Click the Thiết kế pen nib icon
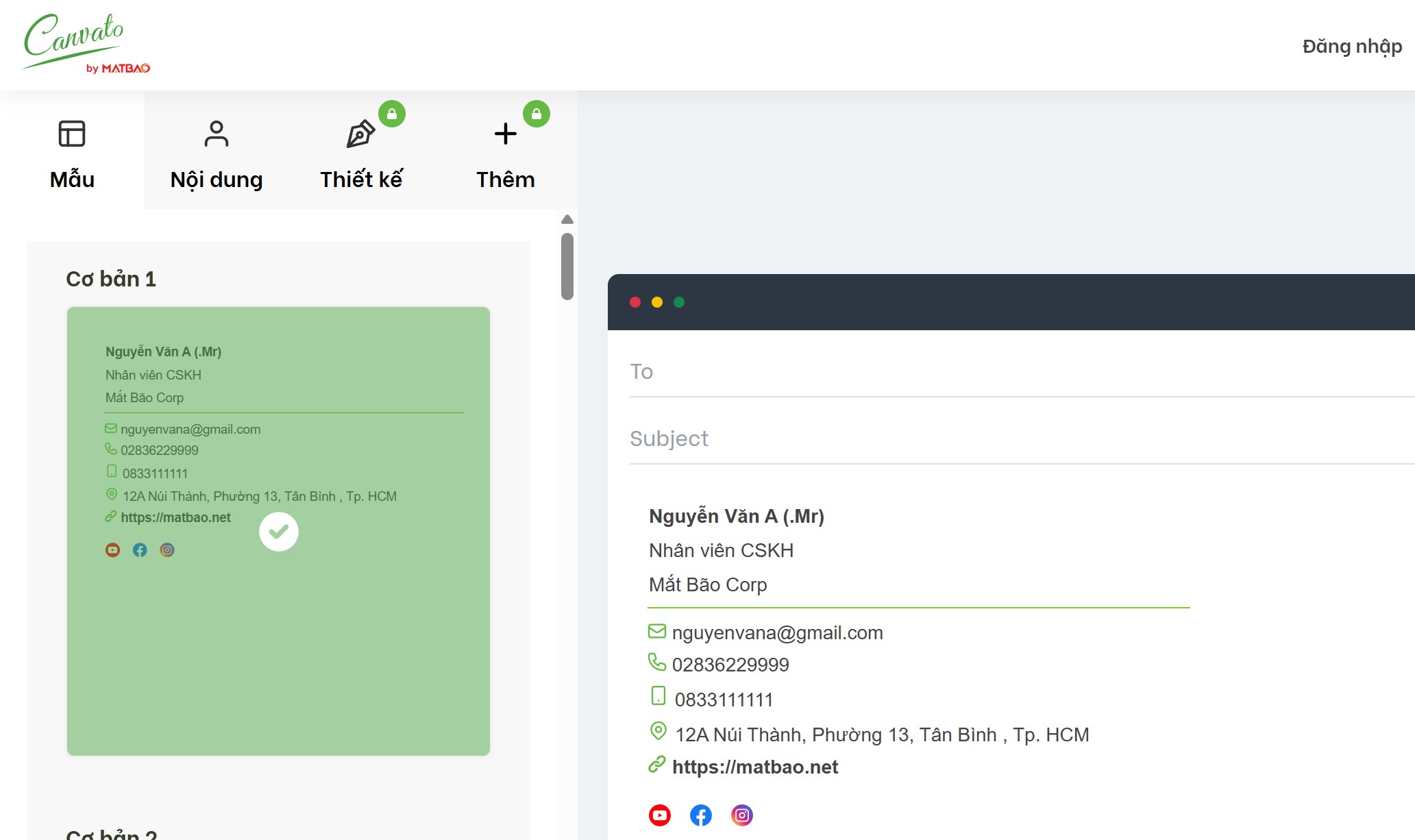 [x=360, y=134]
